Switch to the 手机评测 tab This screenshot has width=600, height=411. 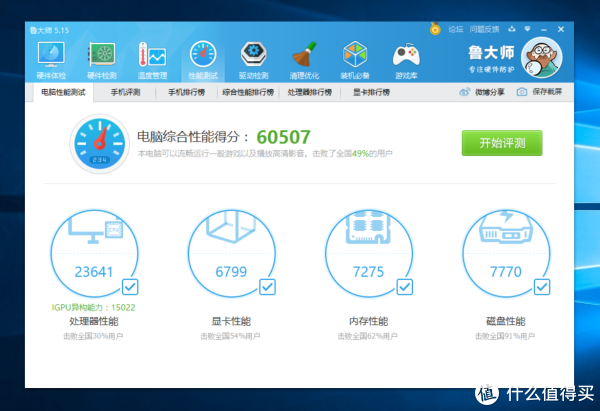point(126,92)
